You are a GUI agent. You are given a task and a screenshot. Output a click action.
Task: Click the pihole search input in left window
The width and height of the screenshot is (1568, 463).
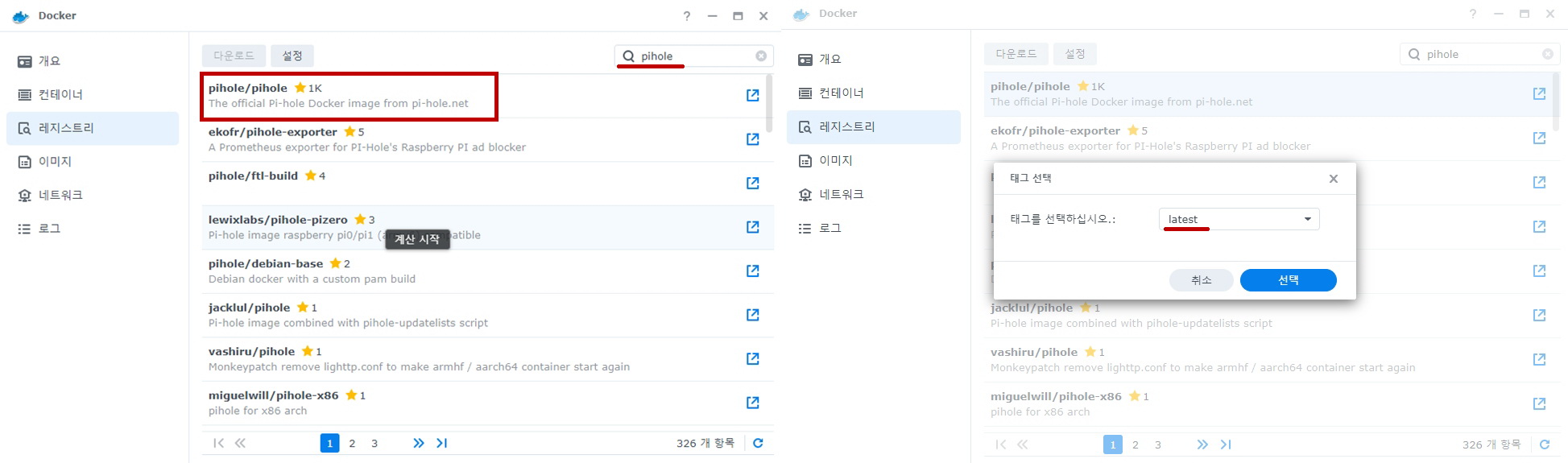pyautogui.click(x=696, y=56)
